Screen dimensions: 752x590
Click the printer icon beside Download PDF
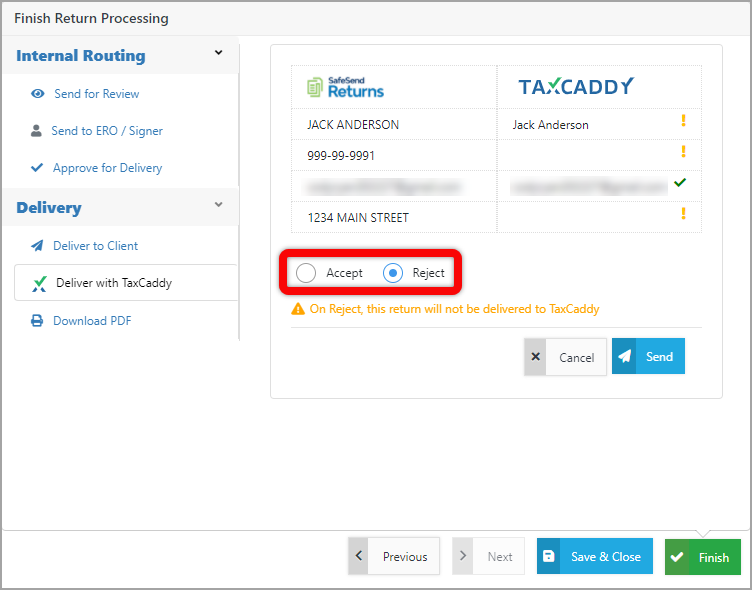pos(37,321)
